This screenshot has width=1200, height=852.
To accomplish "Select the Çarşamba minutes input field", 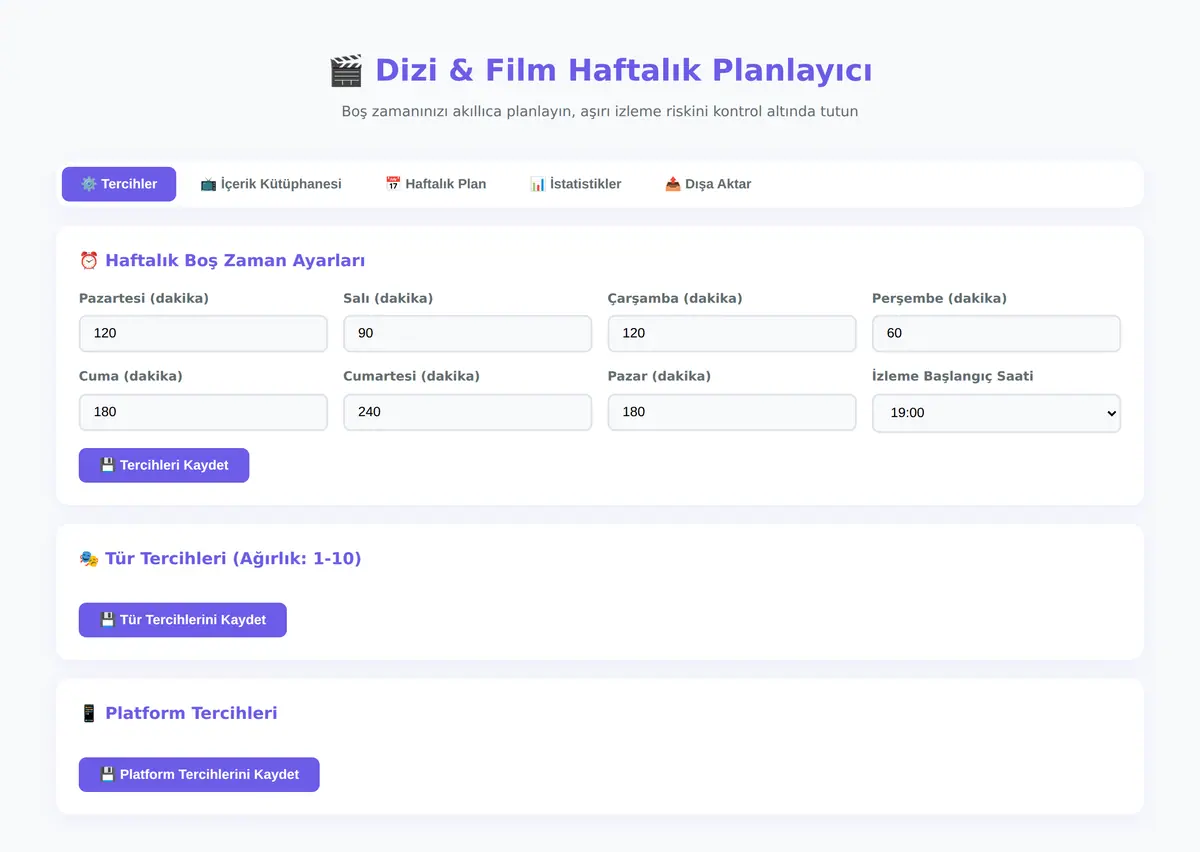I will pyautogui.click(x=732, y=334).
